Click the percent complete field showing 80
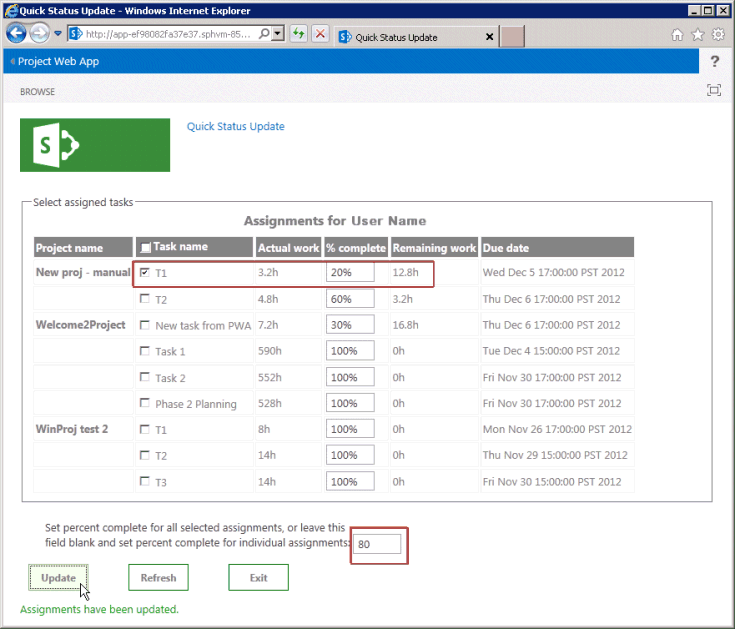 point(379,544)
